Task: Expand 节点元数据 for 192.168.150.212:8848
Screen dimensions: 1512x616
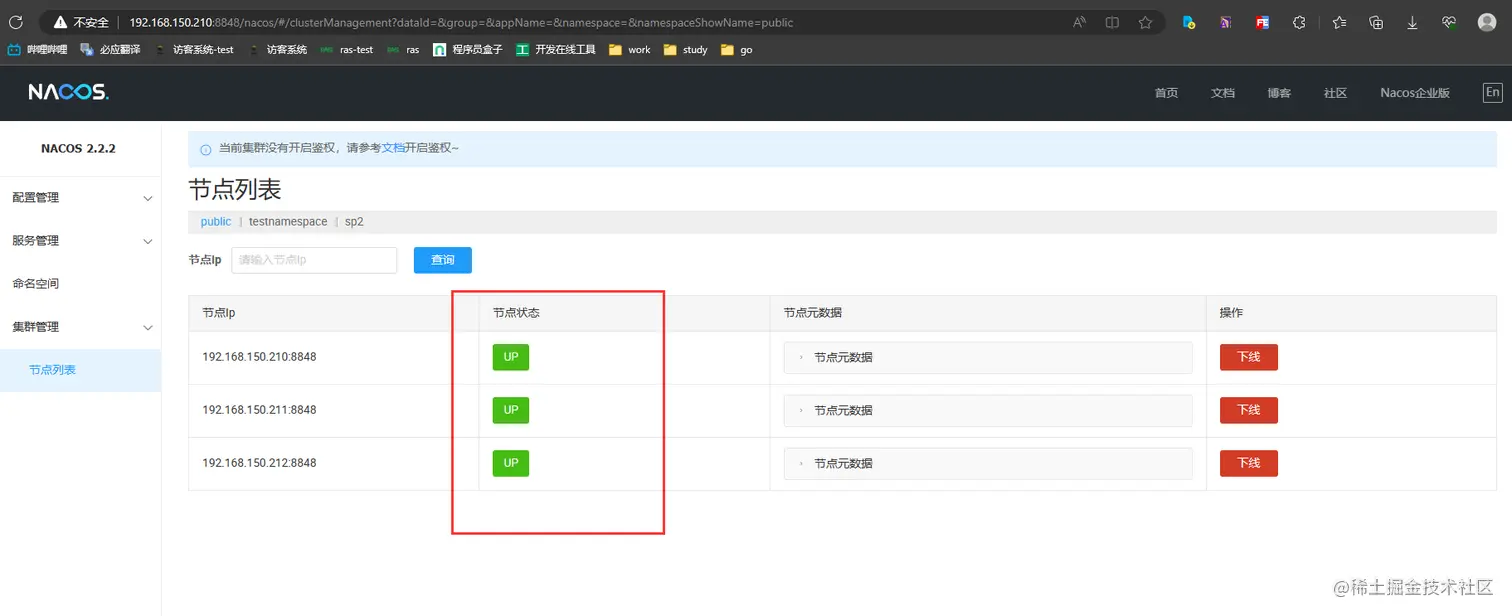Action: [x=988, y=463]
